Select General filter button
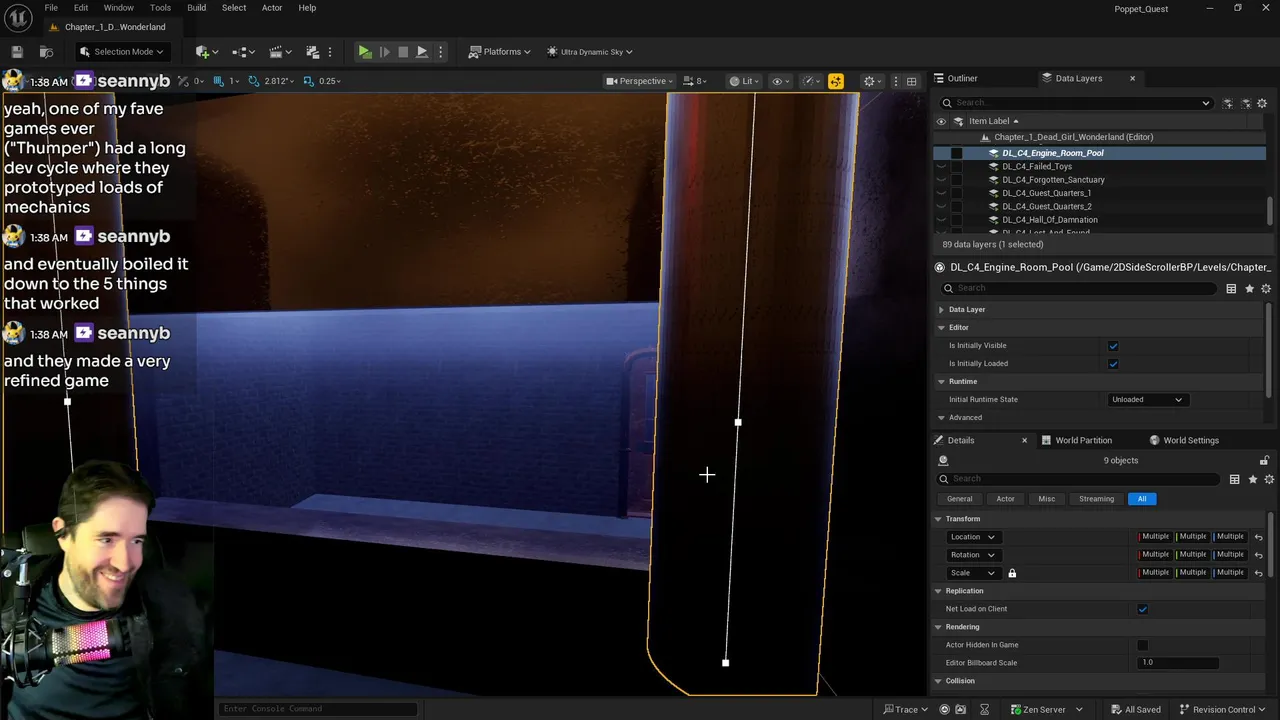This screenshot has height=720, width=1280. (959, 499)
